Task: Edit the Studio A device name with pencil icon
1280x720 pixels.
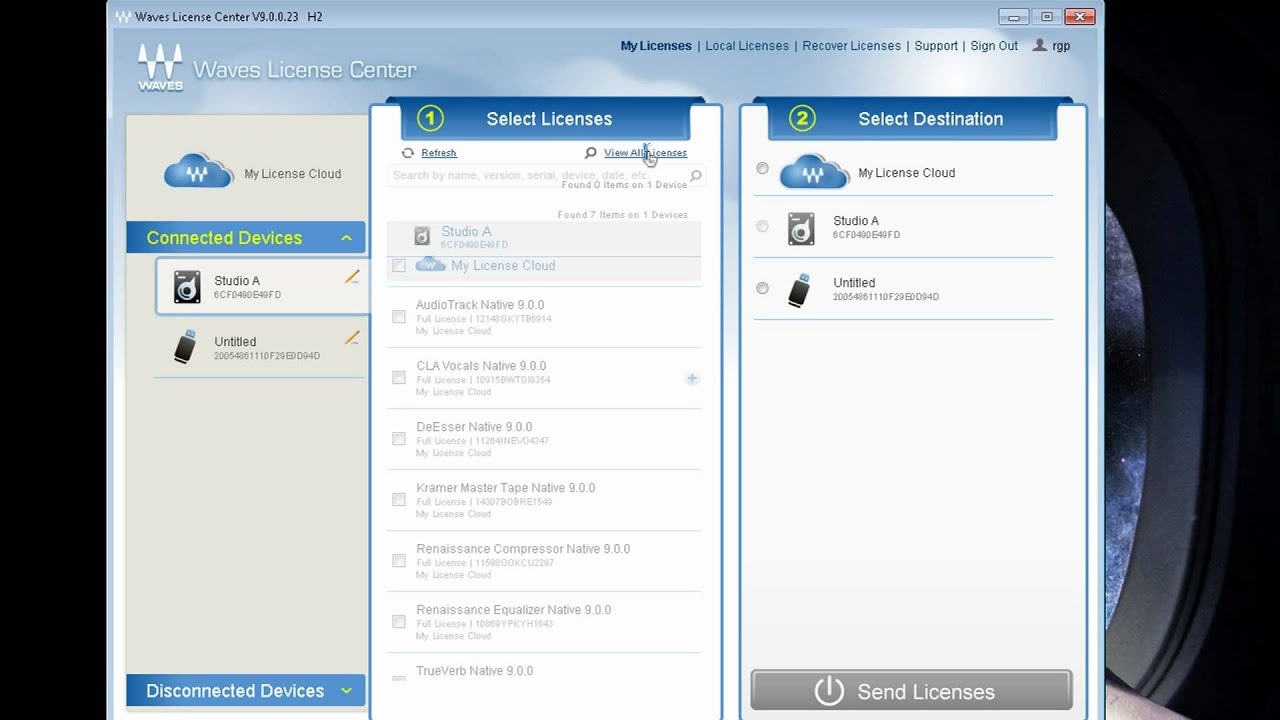Action: tap(352, 277)
